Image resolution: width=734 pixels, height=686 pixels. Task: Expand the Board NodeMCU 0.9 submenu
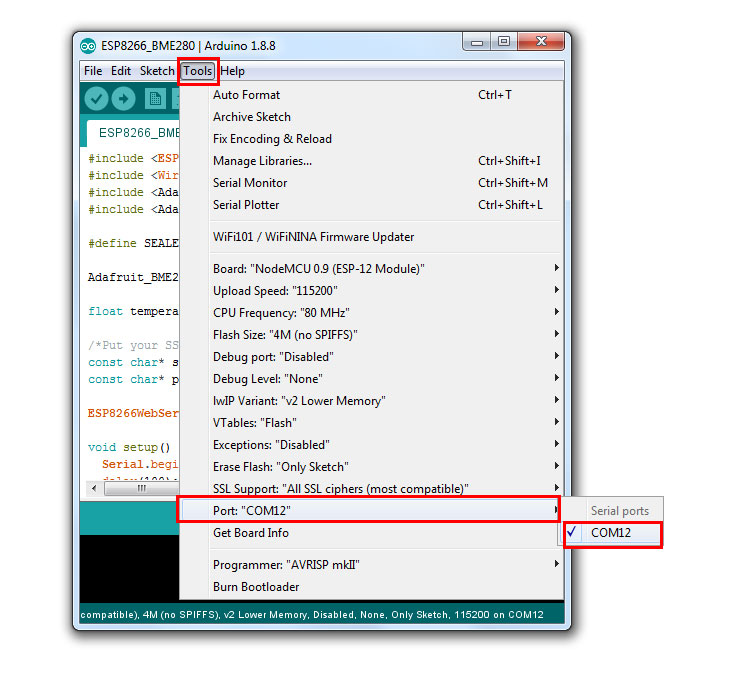(x=371, y=268)
